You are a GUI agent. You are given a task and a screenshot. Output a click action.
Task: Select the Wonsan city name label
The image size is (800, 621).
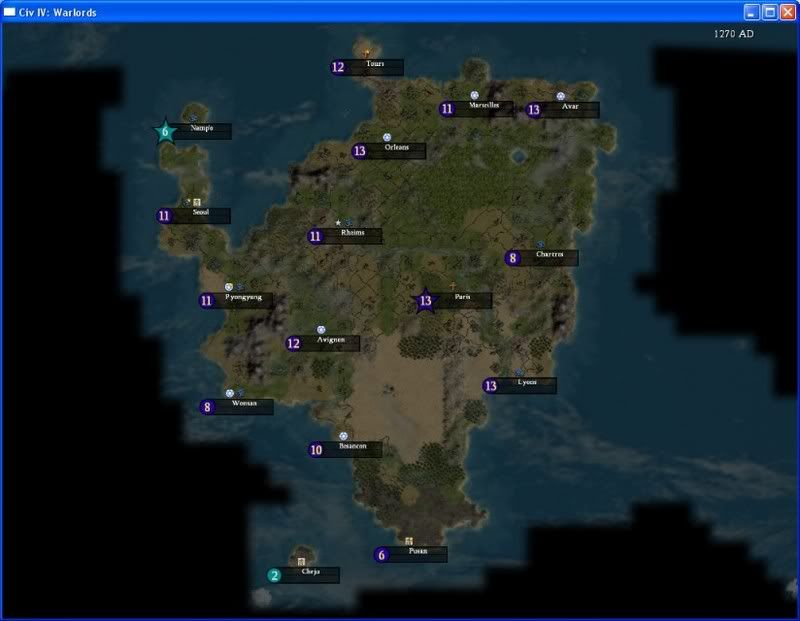244,403
